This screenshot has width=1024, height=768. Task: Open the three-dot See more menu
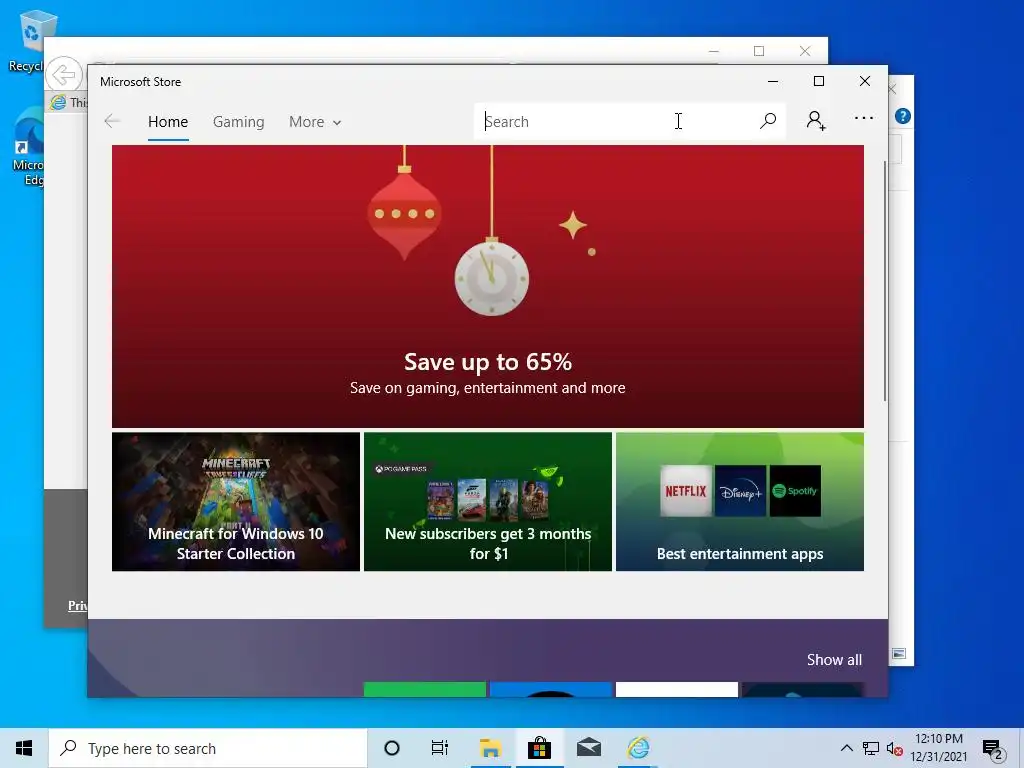pyautogui.click(x=864, y=118)
